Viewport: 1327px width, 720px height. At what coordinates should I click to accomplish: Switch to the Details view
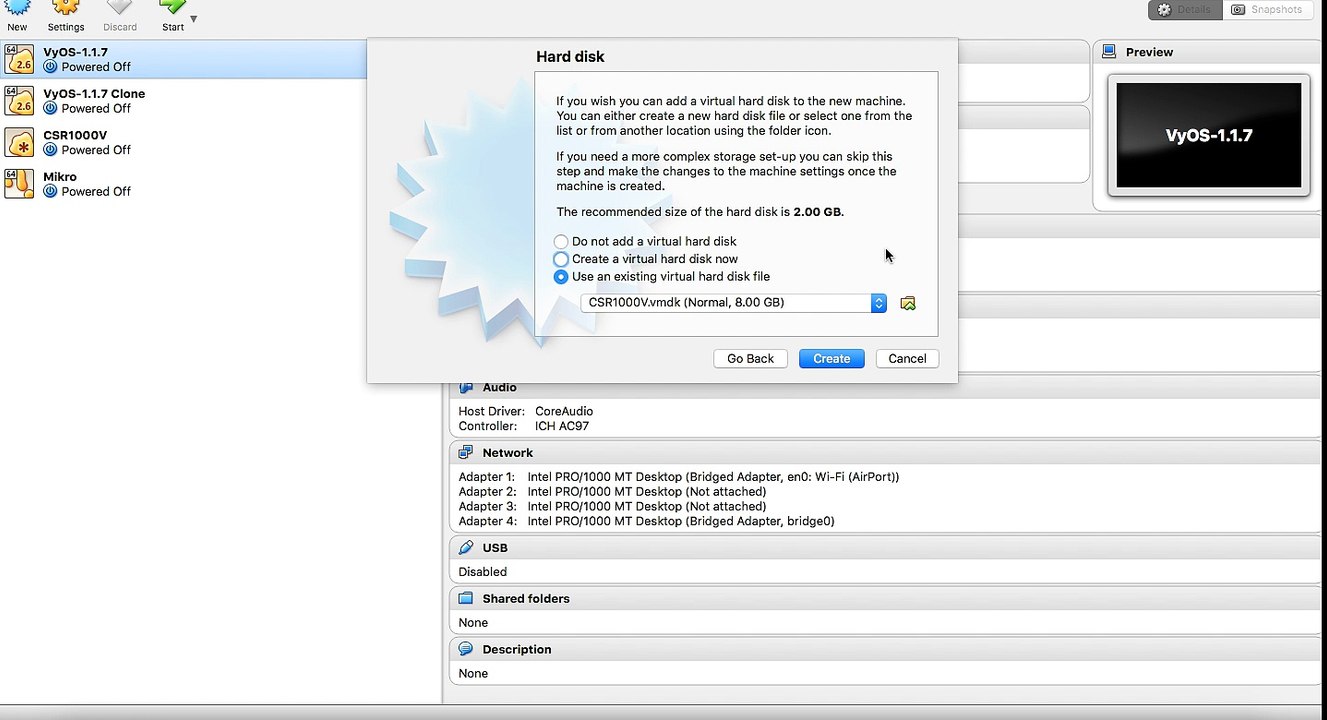click(1185, 10)
